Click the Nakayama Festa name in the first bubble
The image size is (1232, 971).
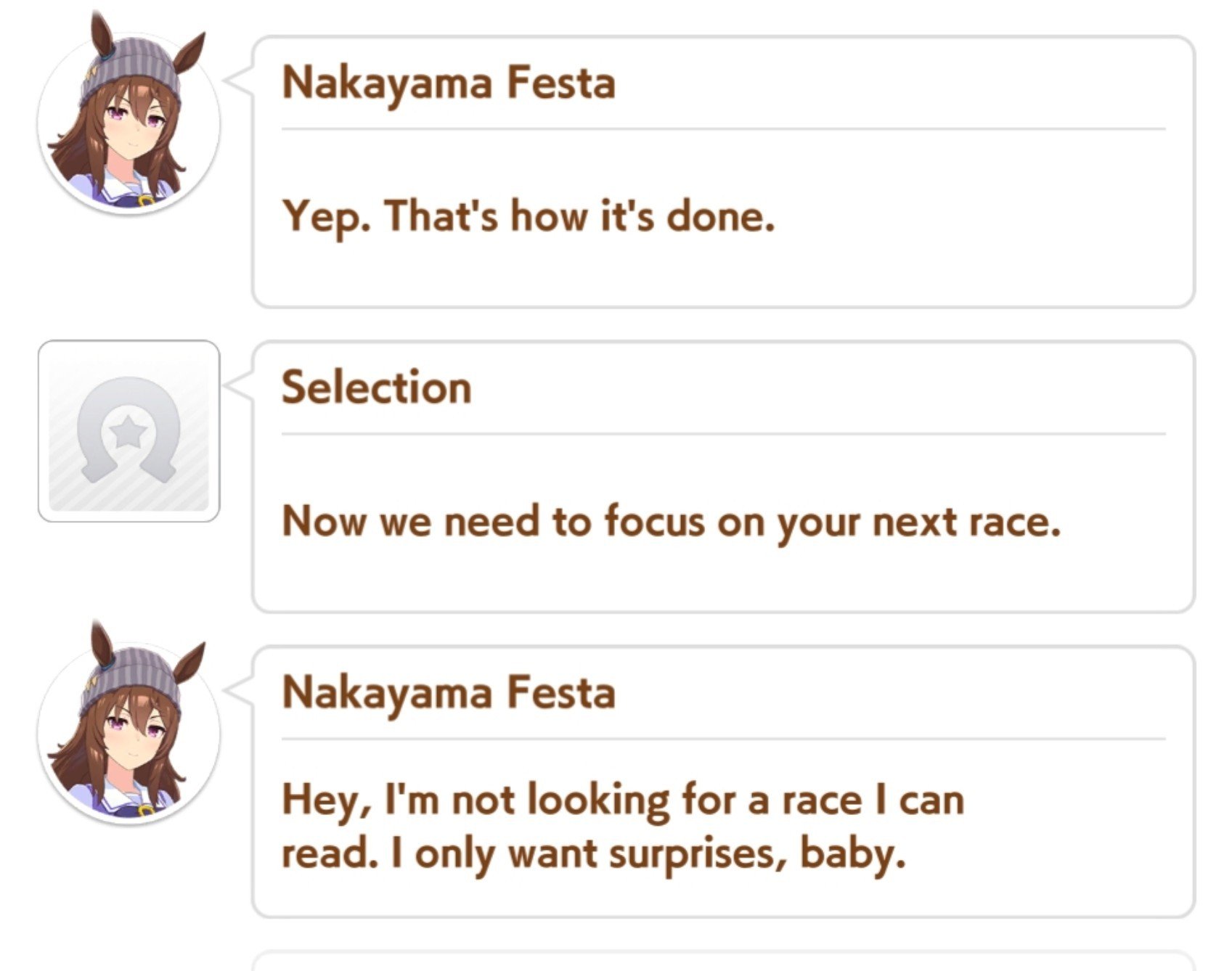449,83
